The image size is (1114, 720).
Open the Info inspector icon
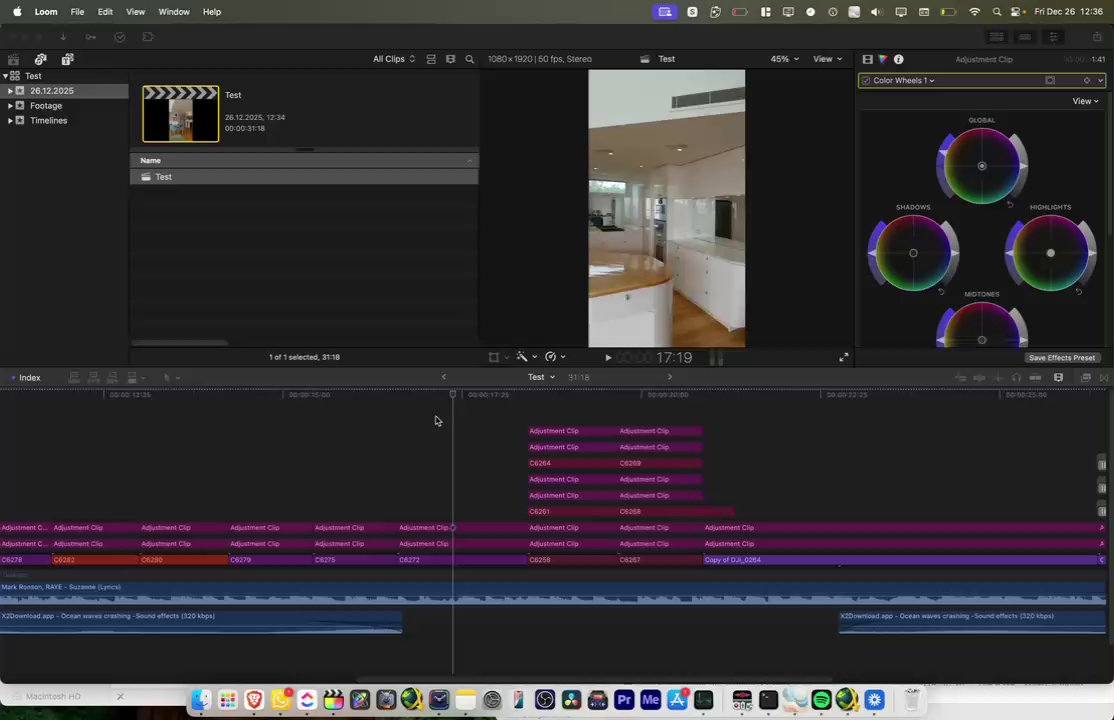(x=898, y=59)
